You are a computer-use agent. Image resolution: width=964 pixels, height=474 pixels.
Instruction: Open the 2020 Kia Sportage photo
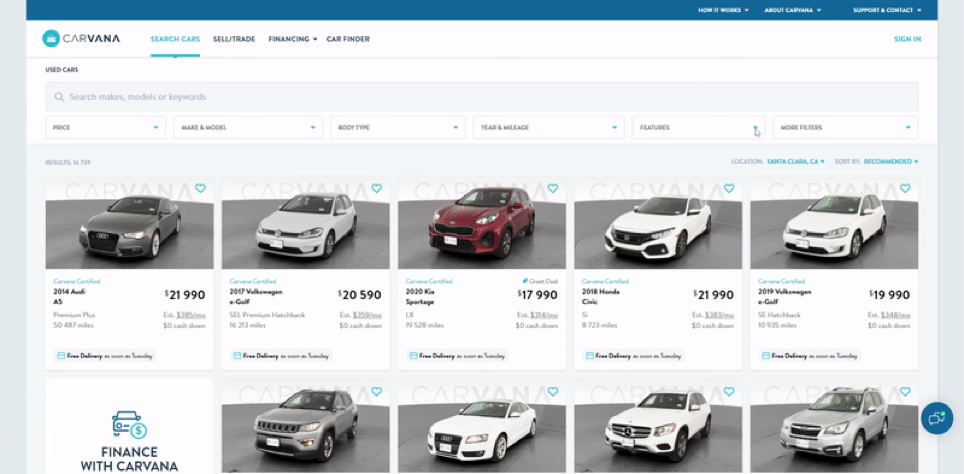481,230
